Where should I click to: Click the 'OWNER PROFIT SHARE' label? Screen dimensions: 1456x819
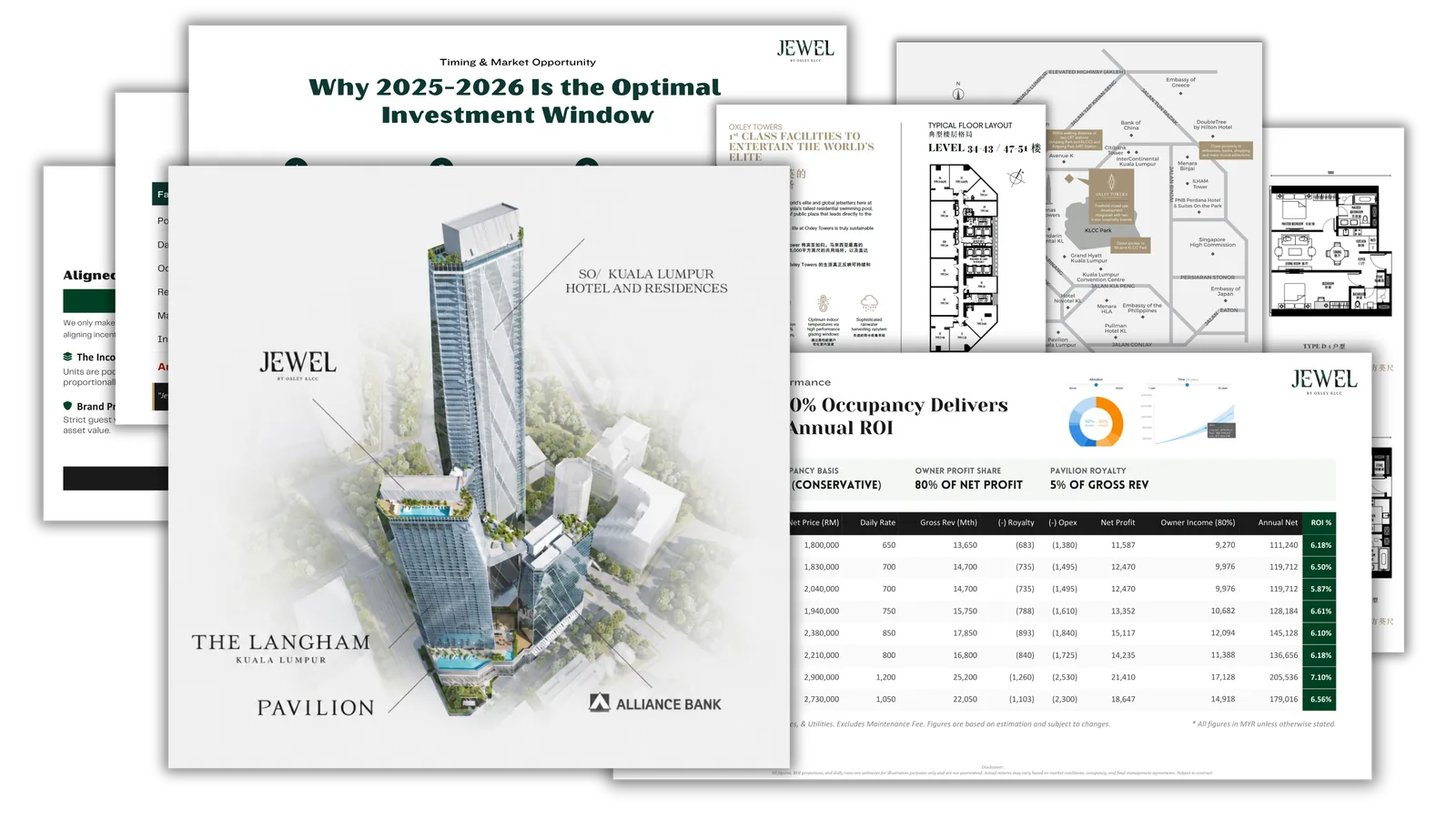[957, 470]
